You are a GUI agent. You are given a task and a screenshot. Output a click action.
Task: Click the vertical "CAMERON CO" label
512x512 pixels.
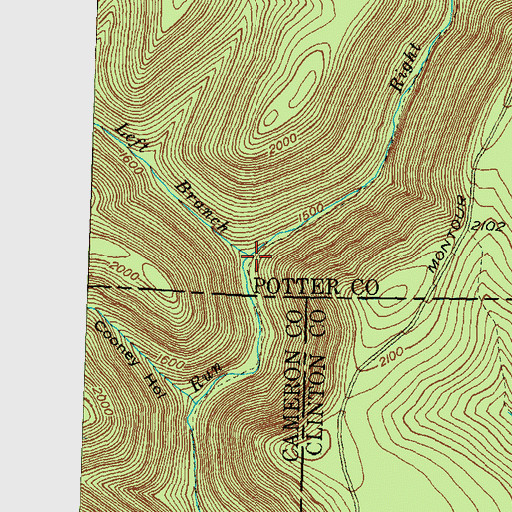tap(294, 386)
